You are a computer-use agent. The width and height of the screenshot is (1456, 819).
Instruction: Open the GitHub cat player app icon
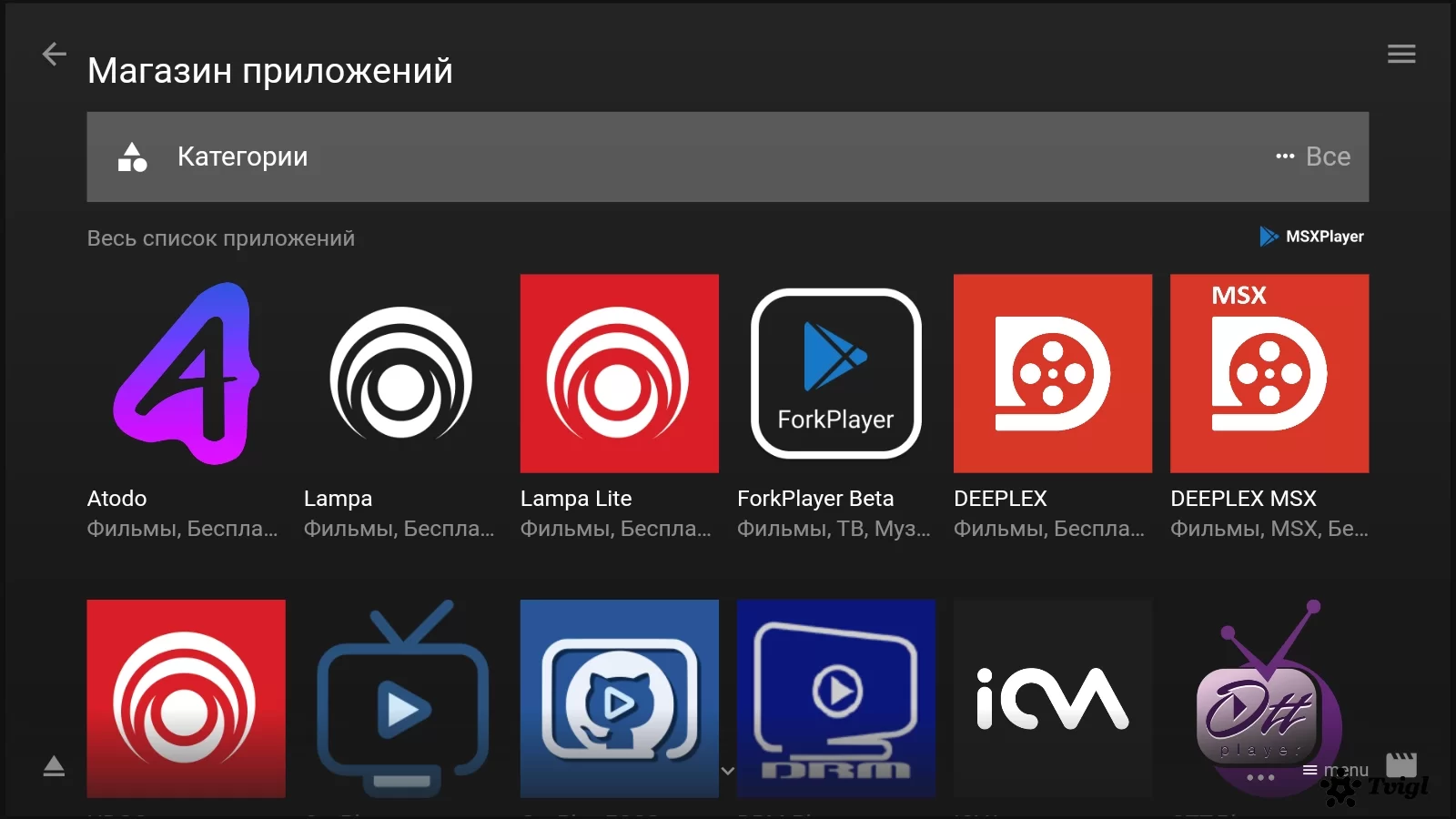coord(620,699)
